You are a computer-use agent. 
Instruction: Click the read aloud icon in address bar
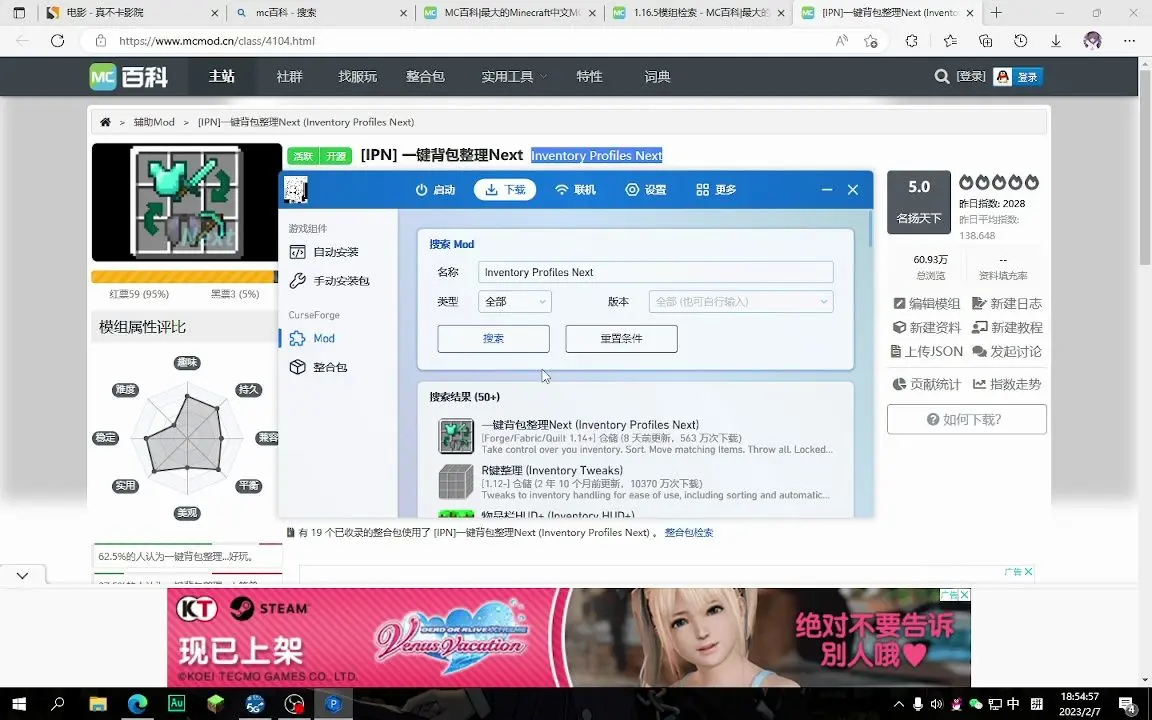tap(842, 41)
